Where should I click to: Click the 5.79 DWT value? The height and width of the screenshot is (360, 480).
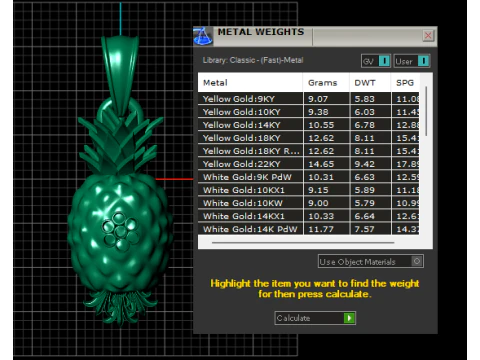[x=365, y=203]
